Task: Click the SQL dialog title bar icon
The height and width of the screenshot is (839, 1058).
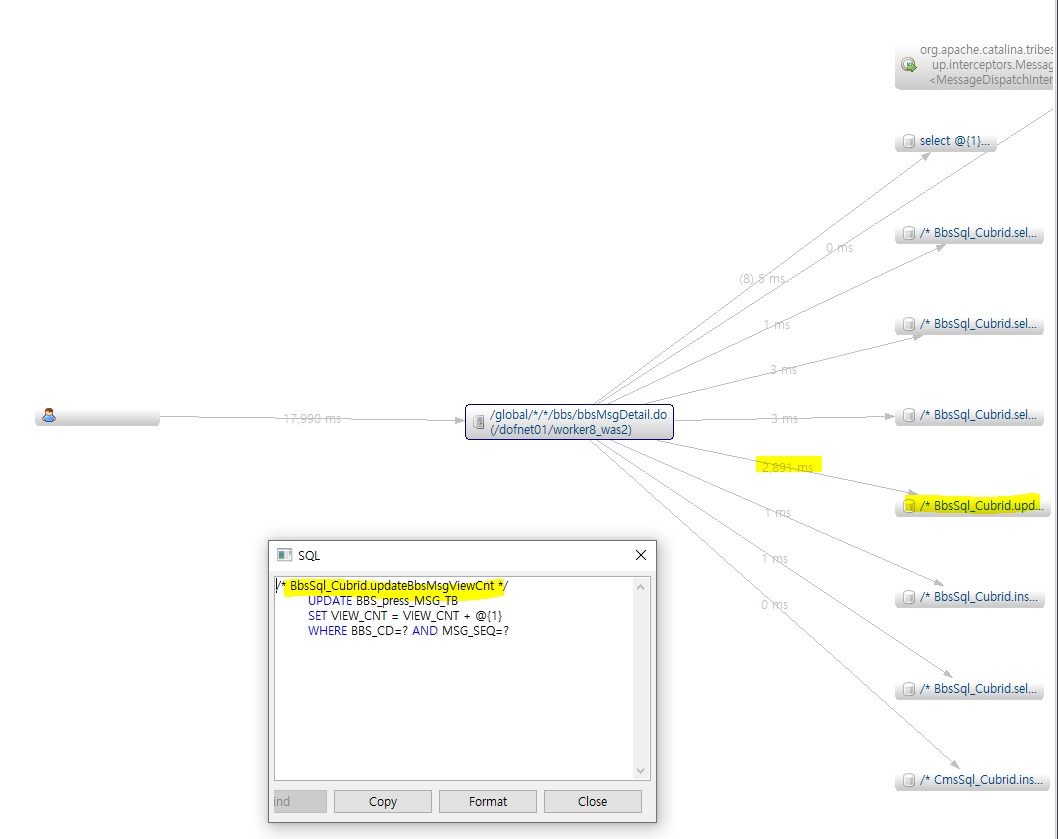Action: (284, 555)
